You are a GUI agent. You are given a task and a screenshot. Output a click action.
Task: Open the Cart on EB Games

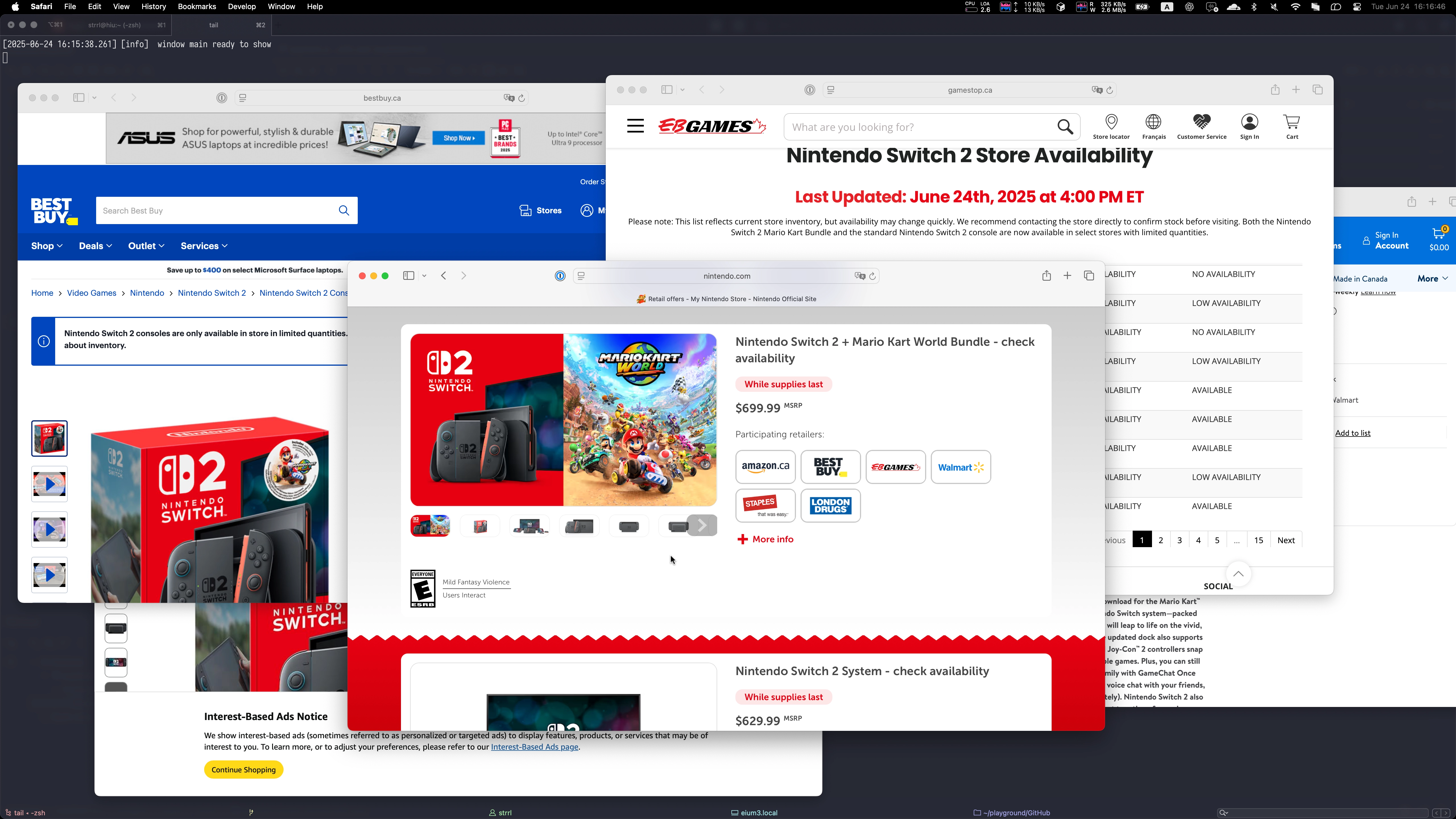pos(1292,125)
